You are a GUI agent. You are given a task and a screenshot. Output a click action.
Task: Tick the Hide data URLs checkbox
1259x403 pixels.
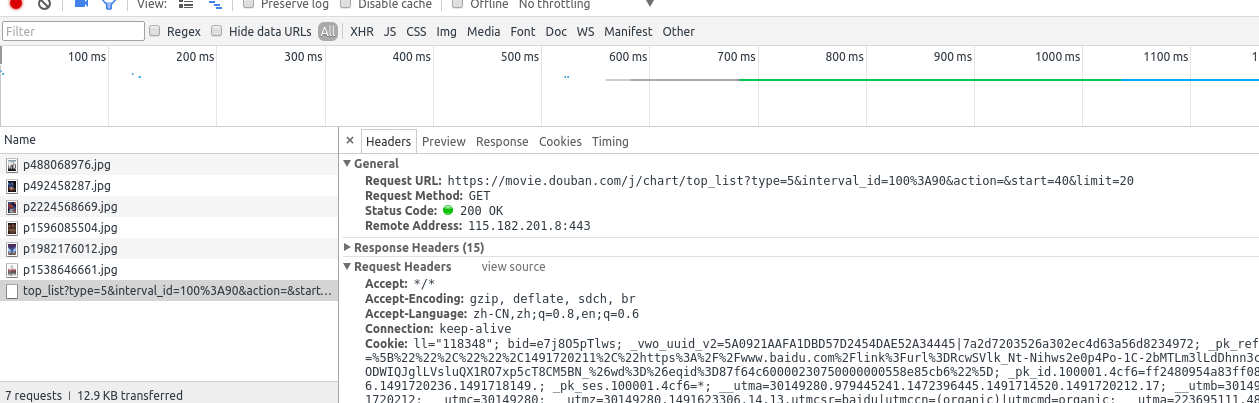pos(217,31)
